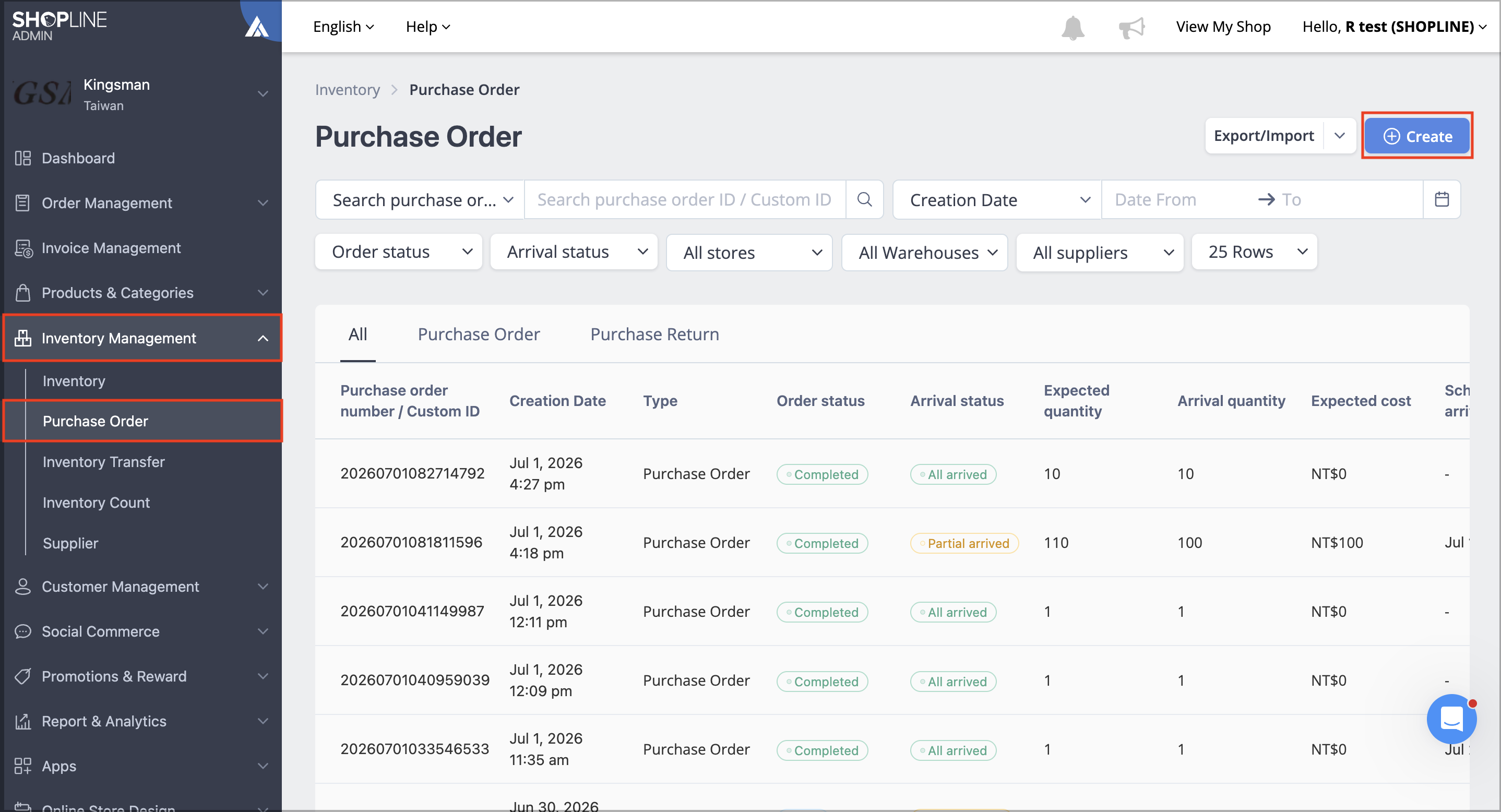Click the Invoice Management sidebar icon
The height and width of the screenshot is (812, 1501).
click(23, 248)
